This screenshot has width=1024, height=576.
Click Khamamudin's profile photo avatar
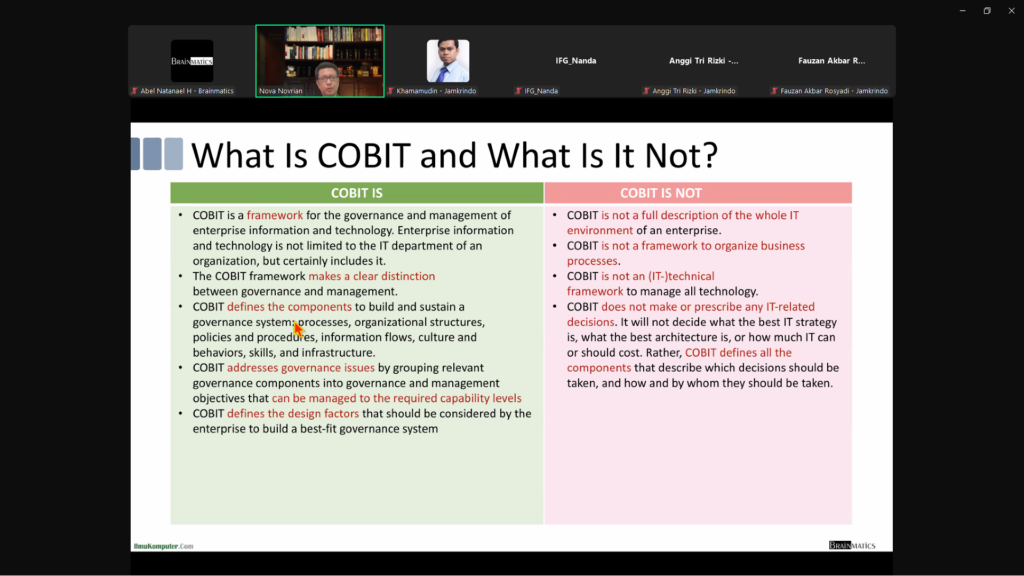pos(448,60)
